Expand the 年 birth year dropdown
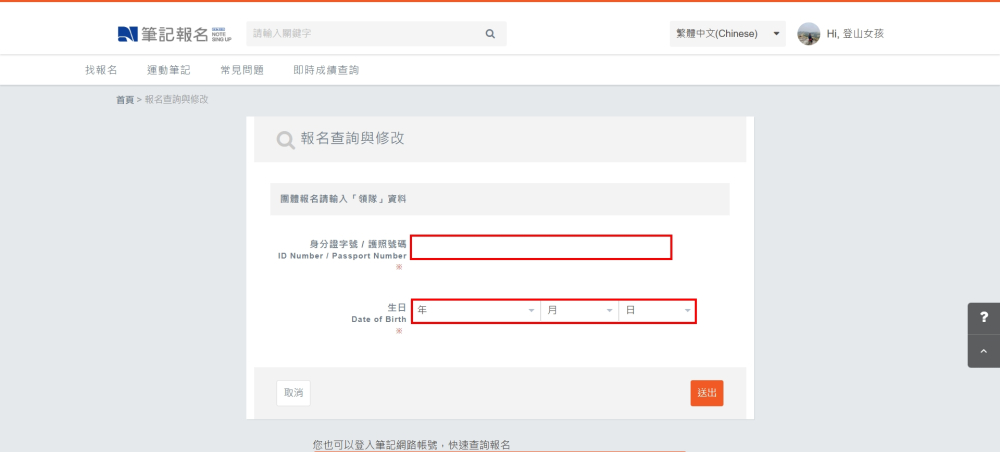This screenshot has height=452, width=1000. [x=476, y=311]
